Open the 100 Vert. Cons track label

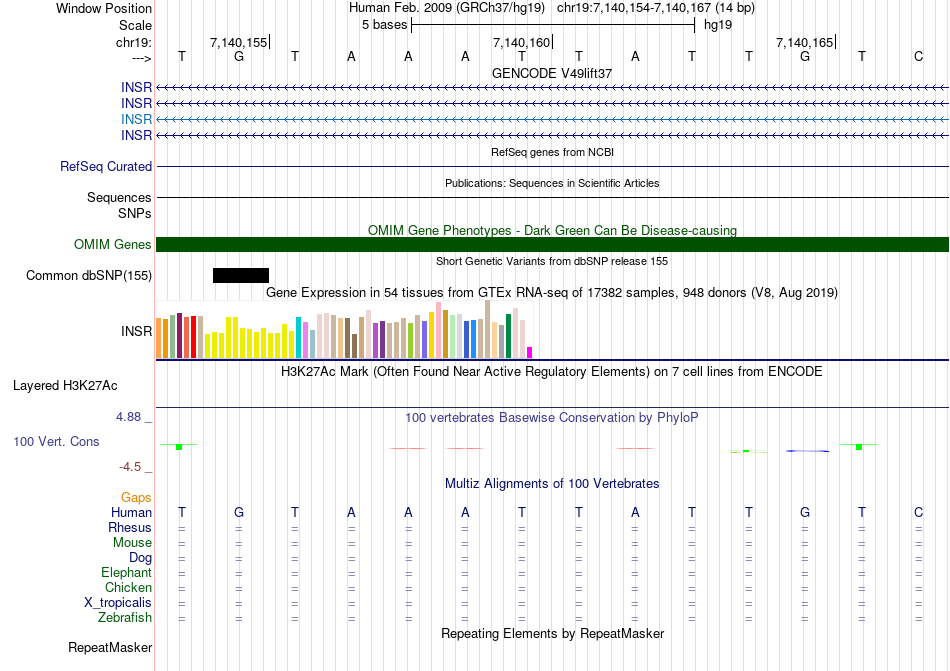[56, 441]
